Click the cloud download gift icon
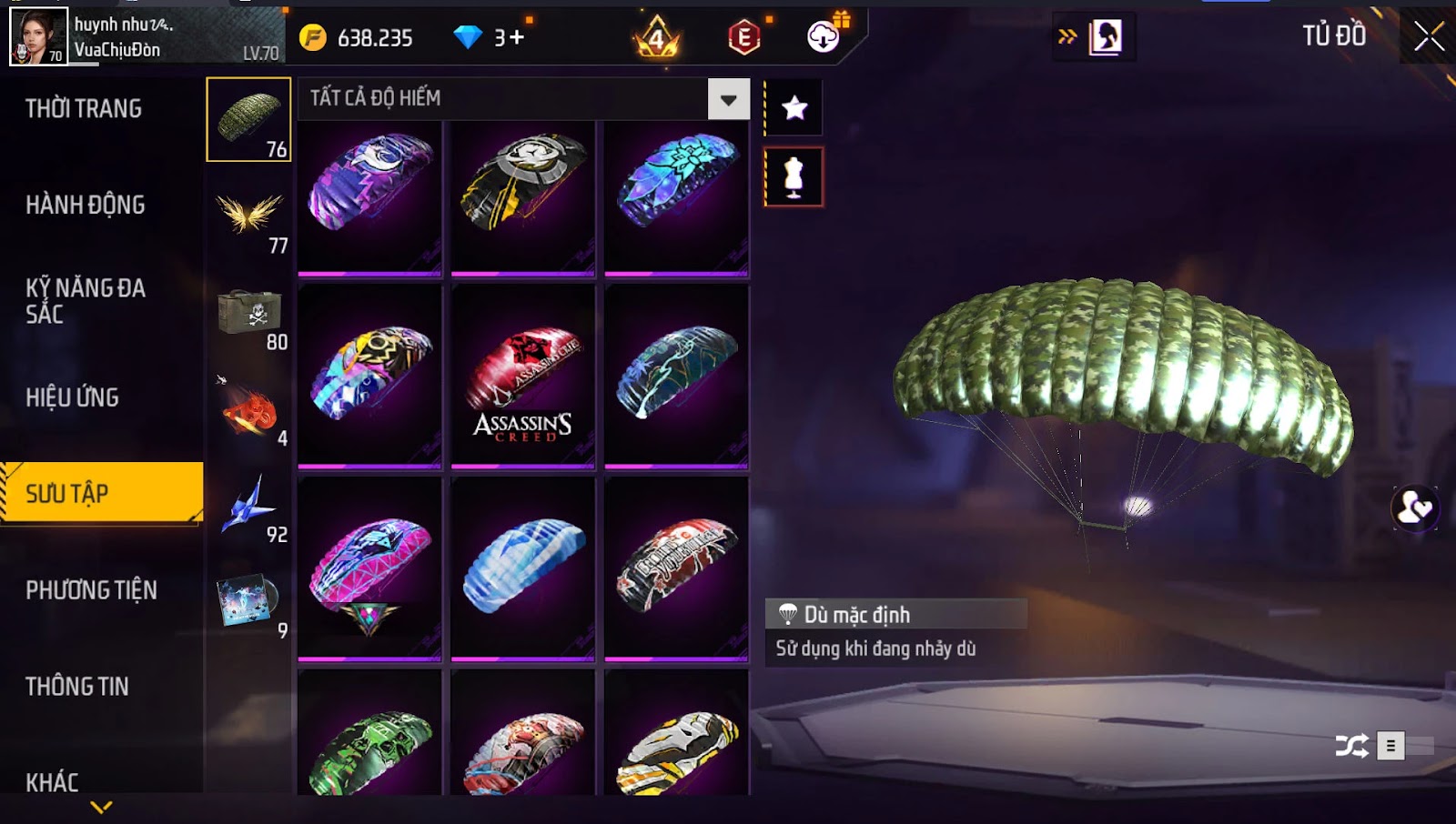 pyautogui.click(x=824, y=35)
